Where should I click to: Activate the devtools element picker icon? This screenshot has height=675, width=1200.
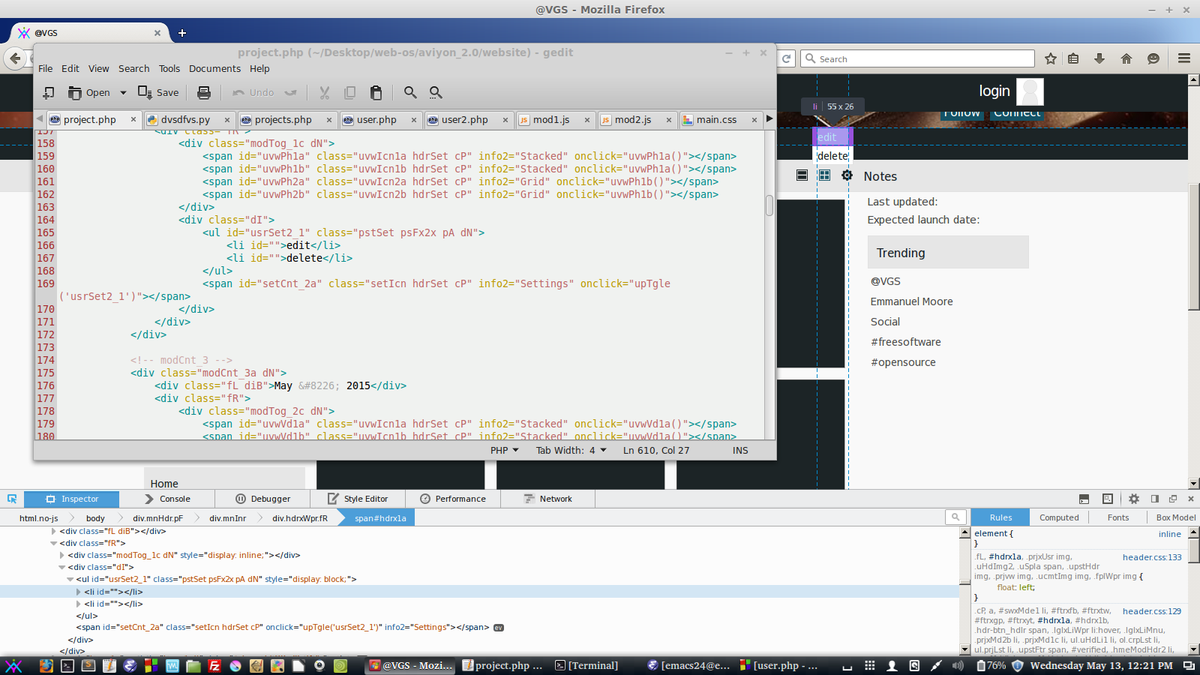(11, 498)
